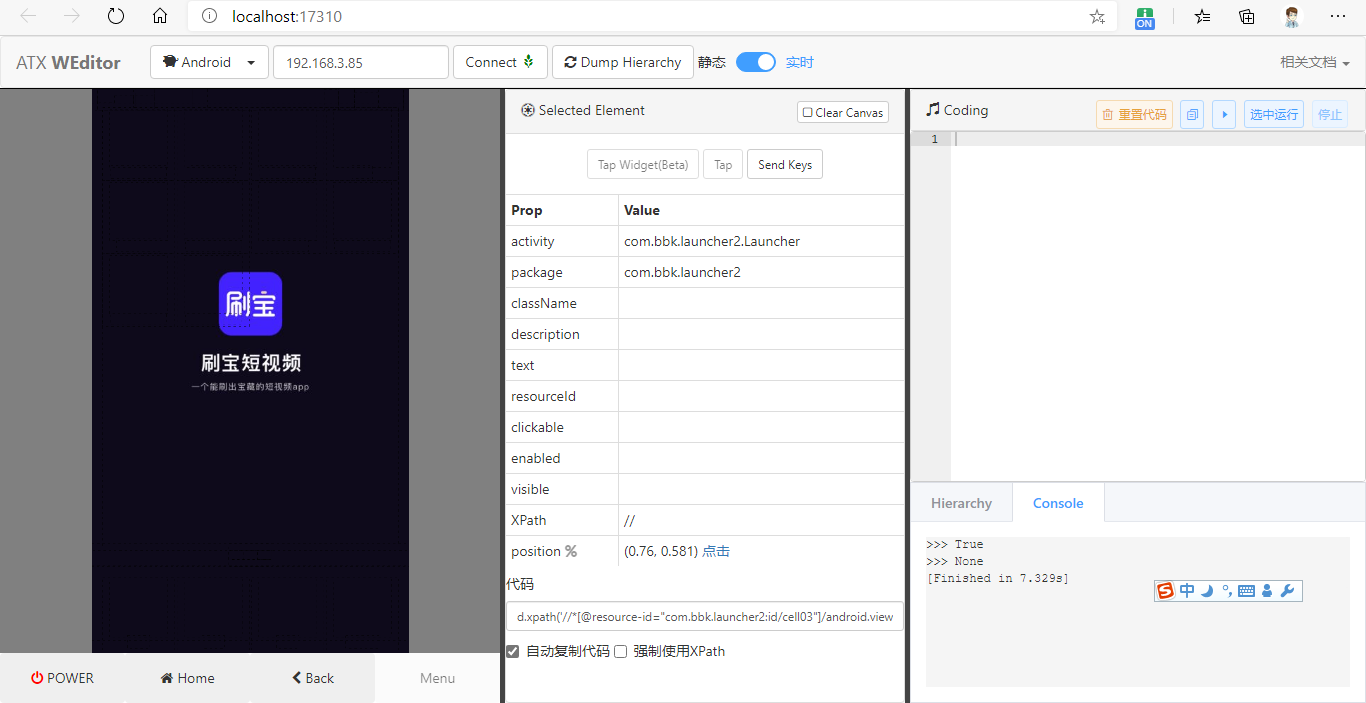The height and width of the screenshot is (703, 1366).
Task: Open the IME soft keyboard icon
Action: point(1246,591)
